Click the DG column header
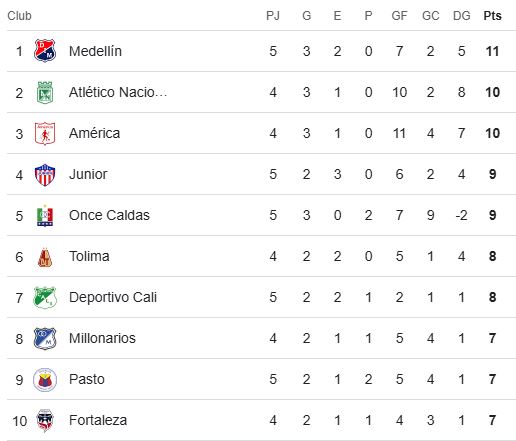 [x=461, y=16]
